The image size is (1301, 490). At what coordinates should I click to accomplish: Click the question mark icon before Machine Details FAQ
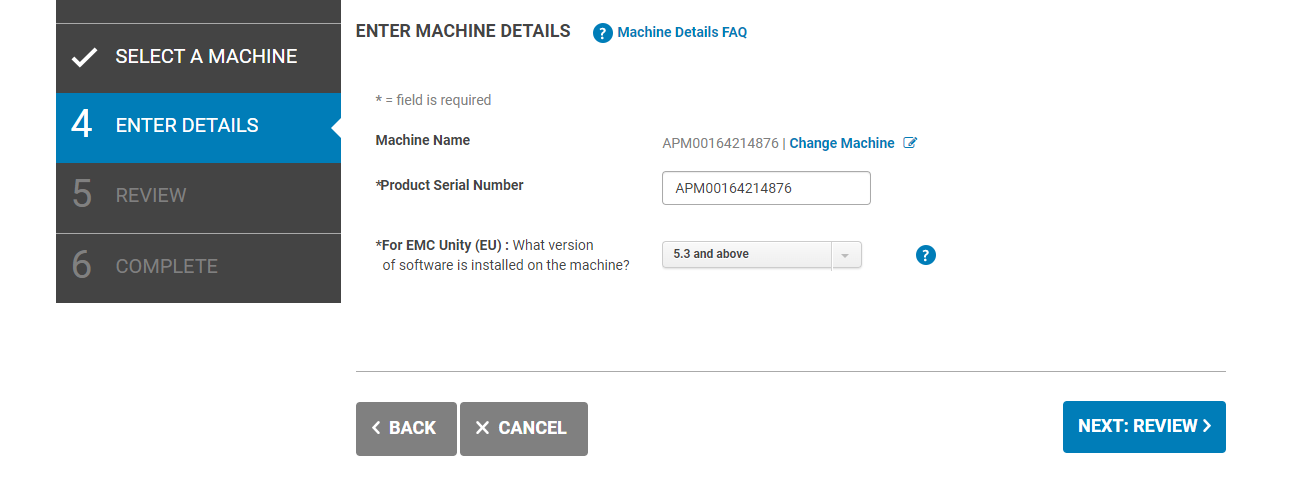[x=602, y=33]
